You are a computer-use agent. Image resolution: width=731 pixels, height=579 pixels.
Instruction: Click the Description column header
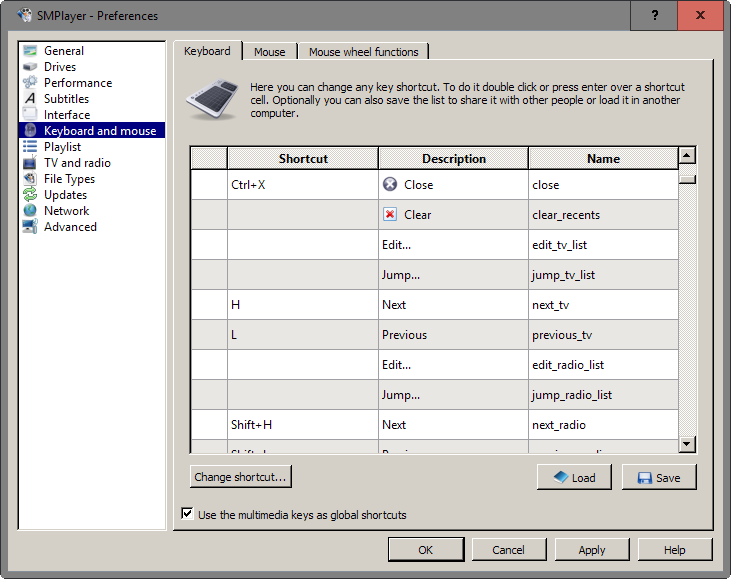454,159
